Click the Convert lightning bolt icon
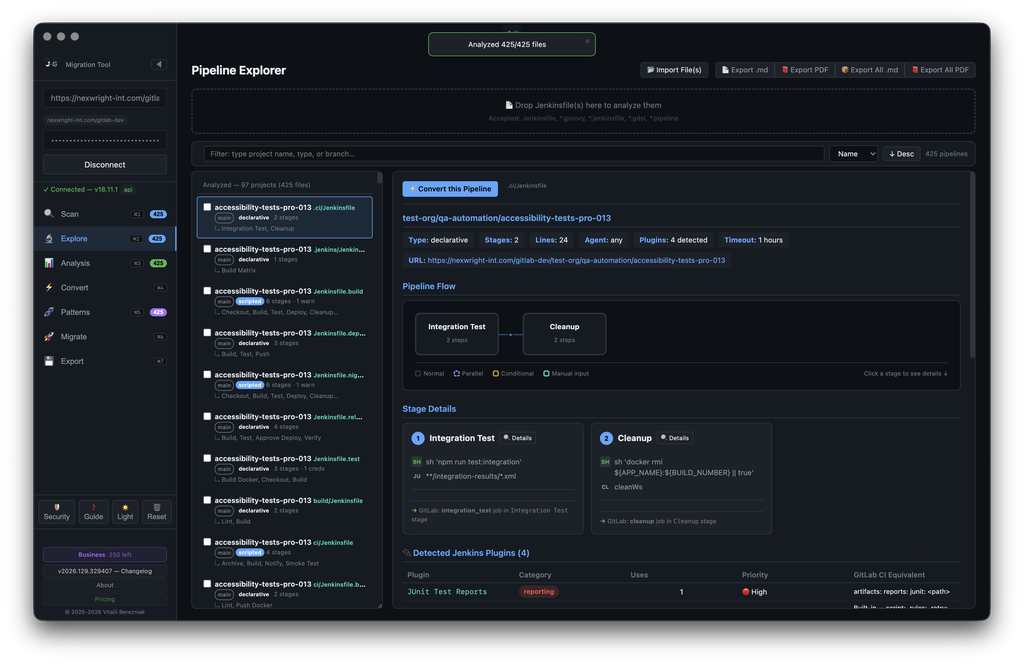The image size is (1024, 665). pos(49,287)
